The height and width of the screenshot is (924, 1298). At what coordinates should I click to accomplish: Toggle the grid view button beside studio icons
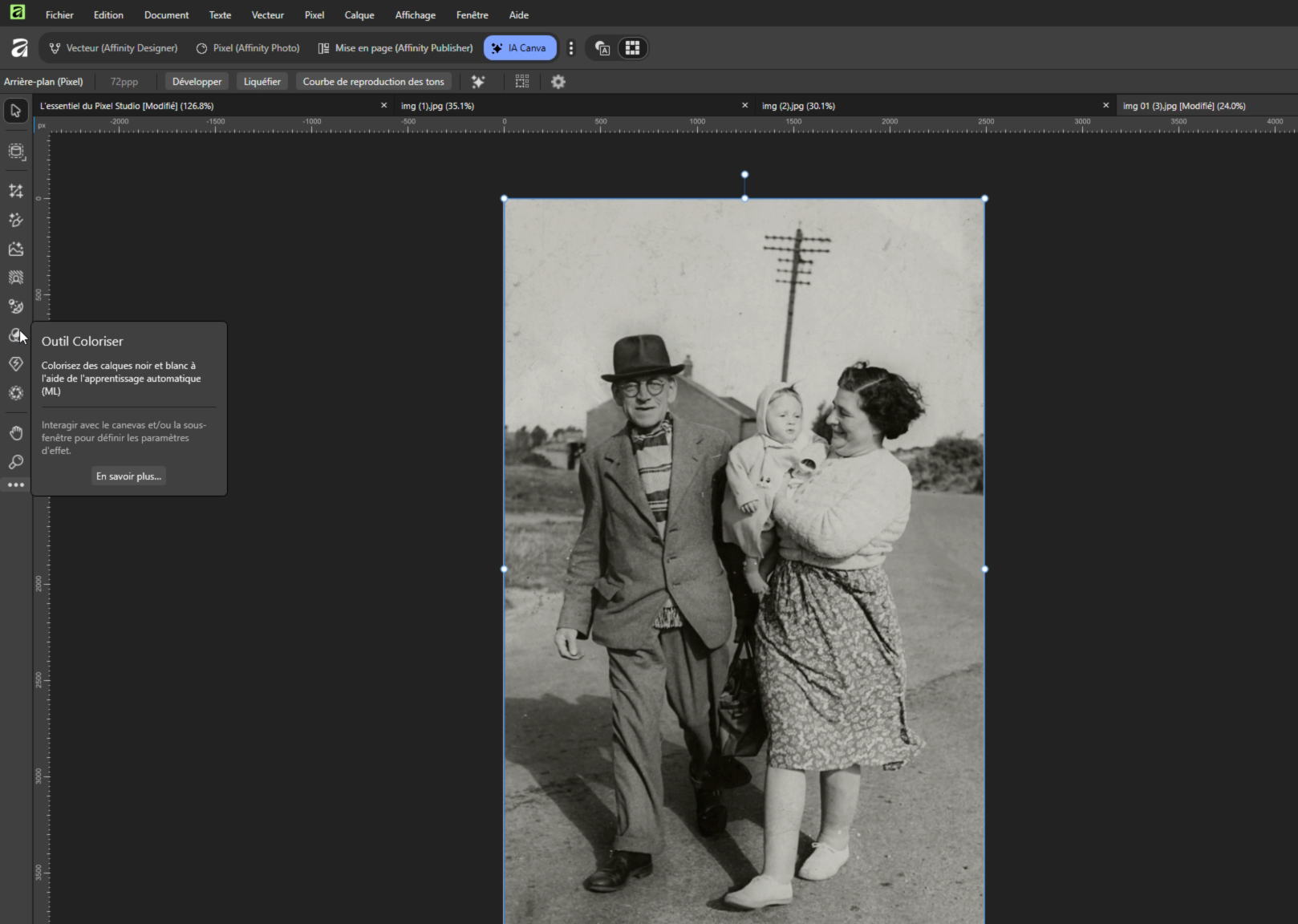[632, 48]
